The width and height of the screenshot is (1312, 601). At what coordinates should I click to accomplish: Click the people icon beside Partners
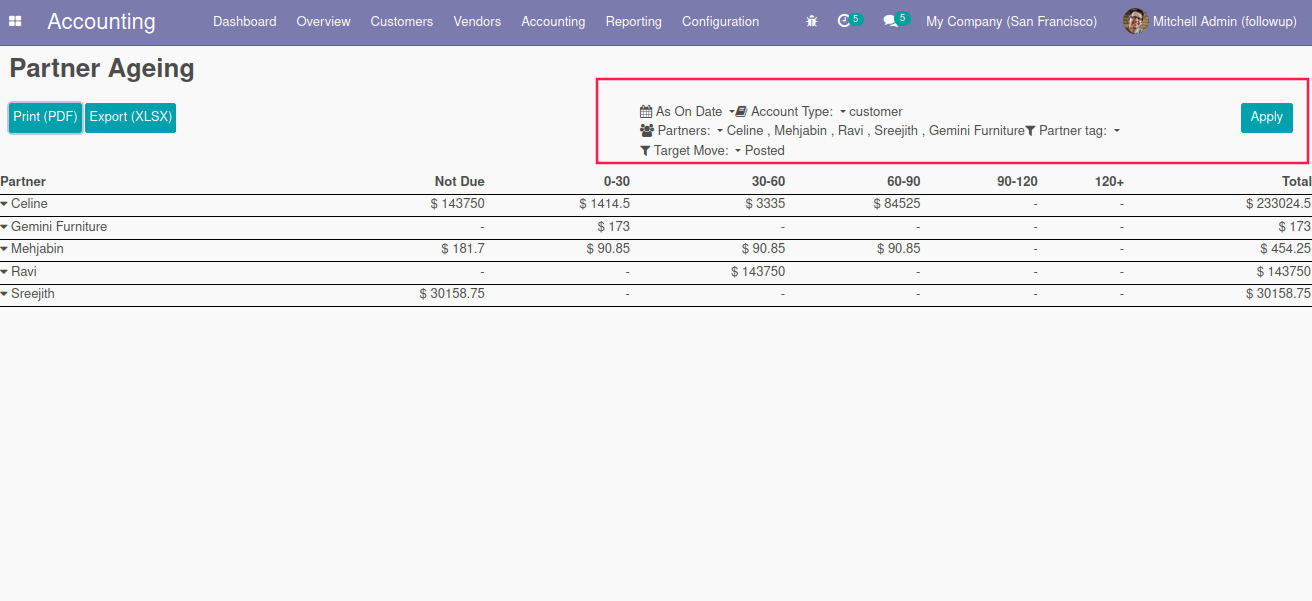[x=647, y=131]
